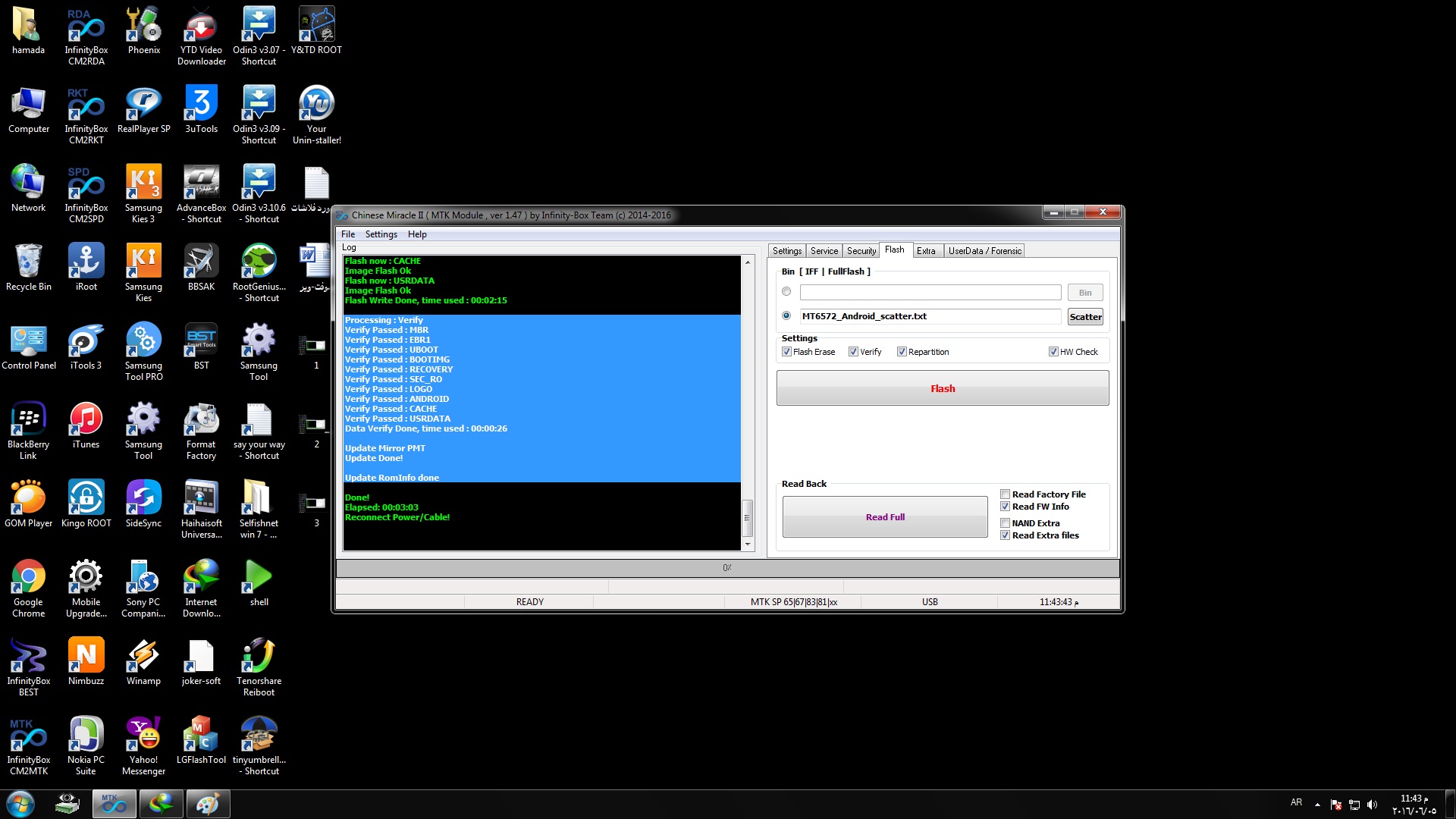Open iRoot desktop icon
This screenshot has height=819, width=1456.
(x=86, y=267)
